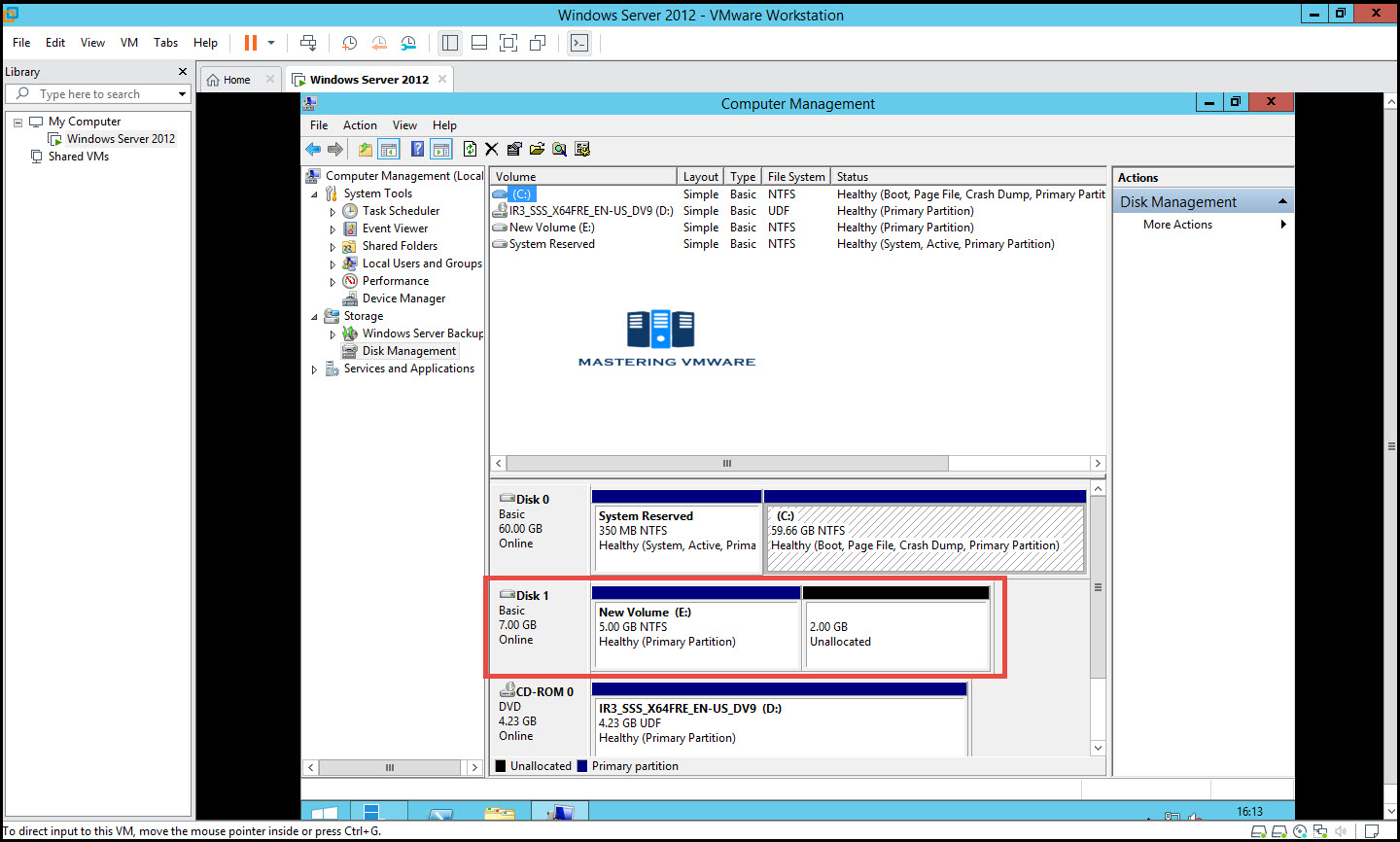Select Shared VMs in the library
The height and width of the screenshot is (842, 1400).
tap(79, 157)
